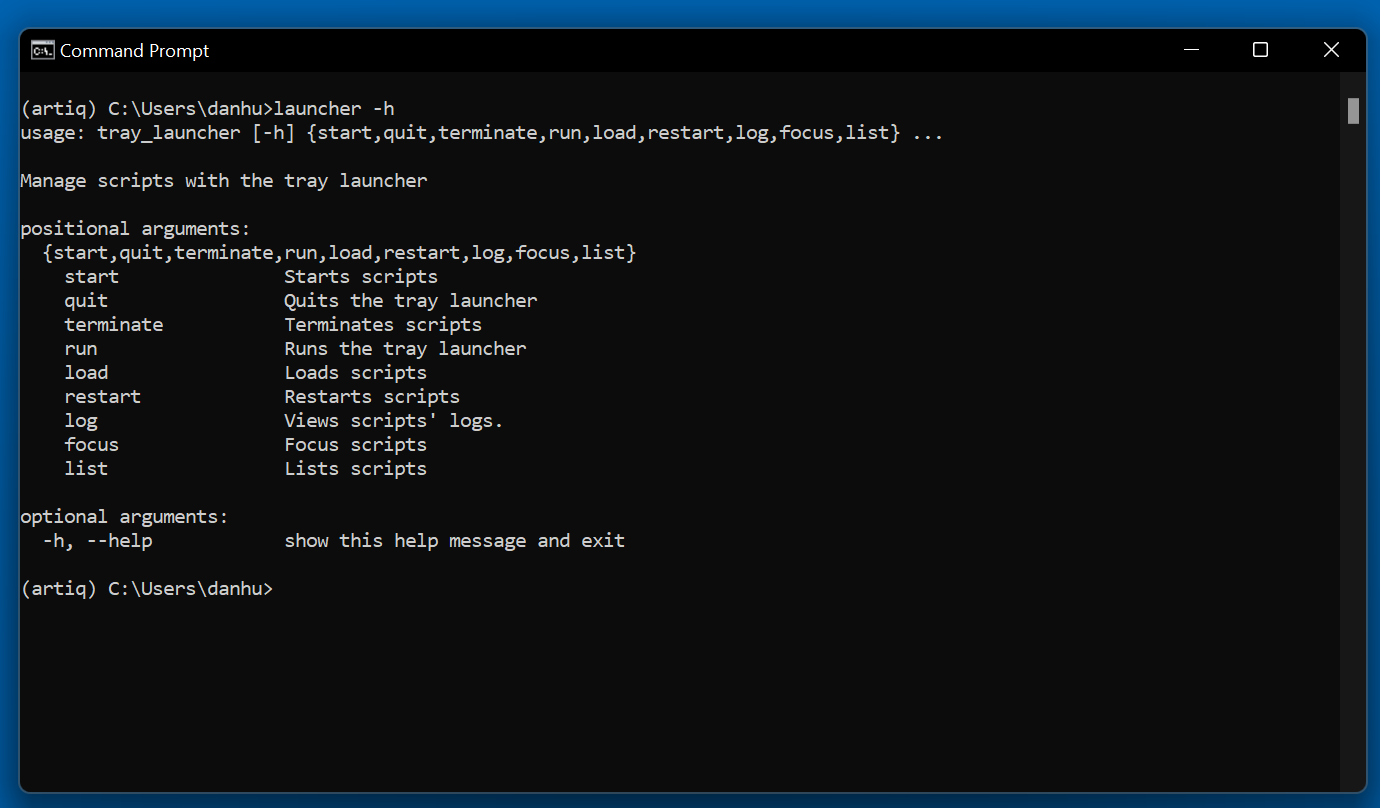Viewport: 1380px width, 808px height.
Task: Click the '-h, --help' option text
Action: (97, 541)
